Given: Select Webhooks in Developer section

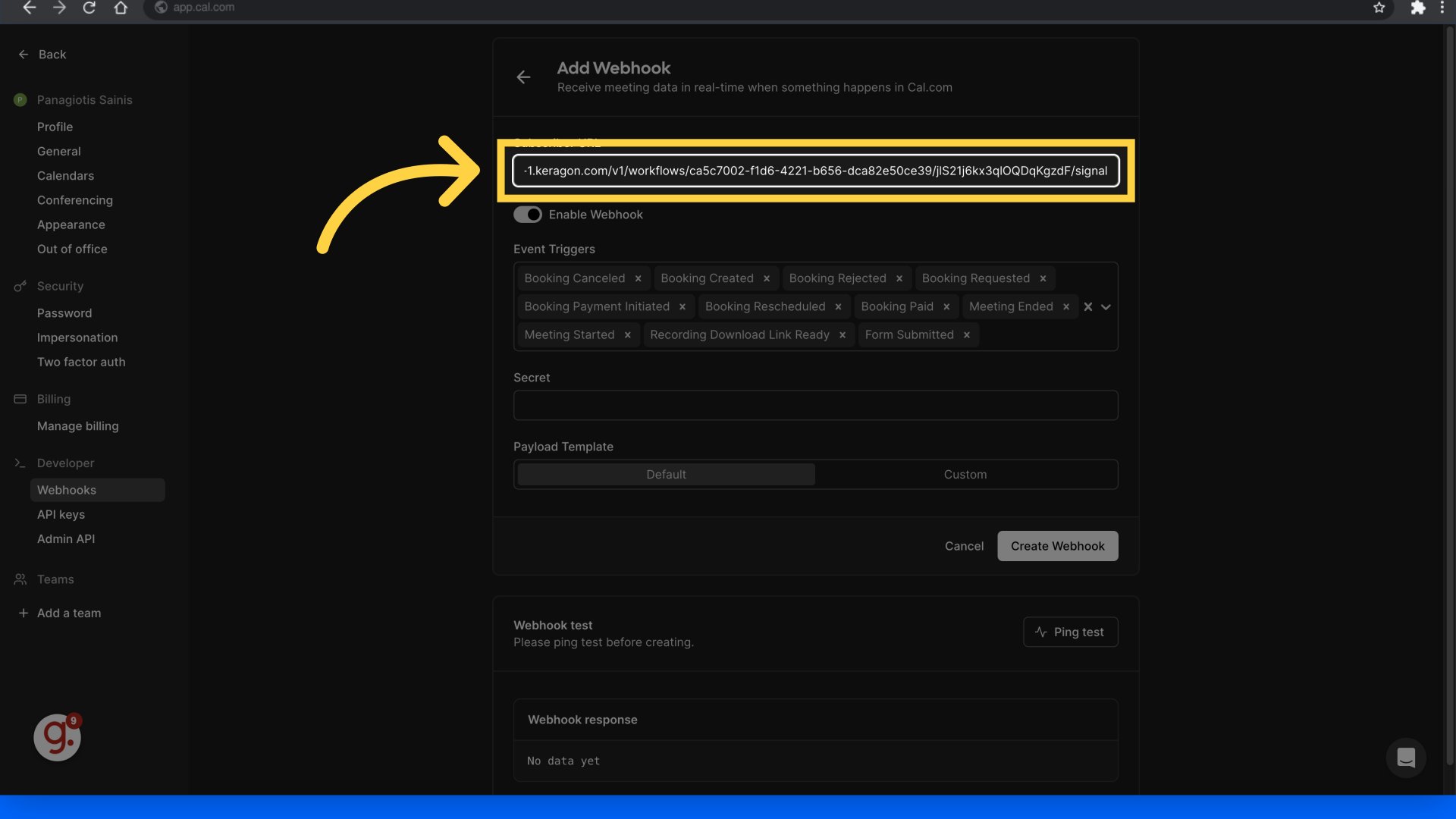Looking at the screenshot, I should point(97,490).
